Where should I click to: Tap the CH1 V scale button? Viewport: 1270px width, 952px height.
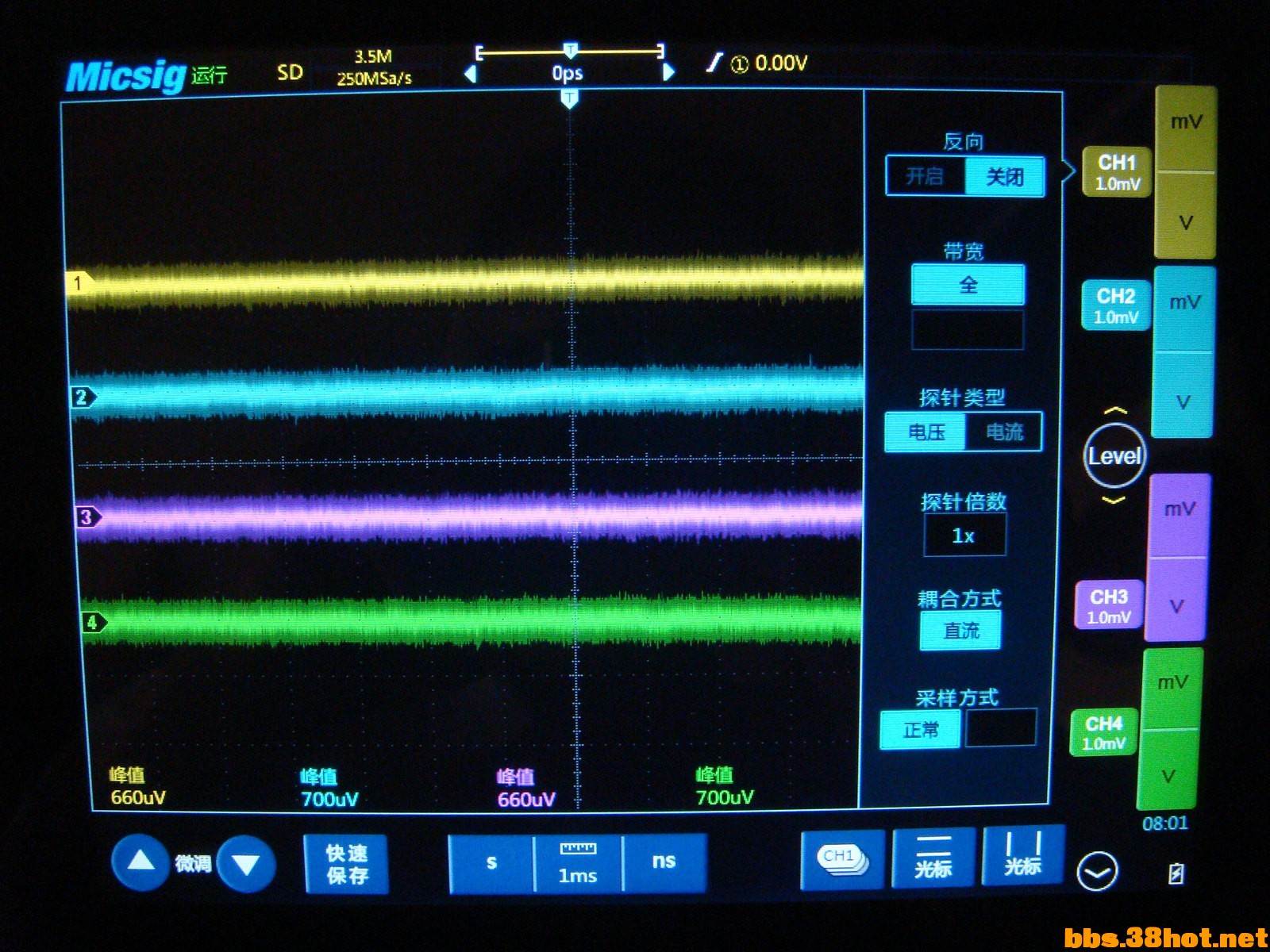tap(1185, 216)
